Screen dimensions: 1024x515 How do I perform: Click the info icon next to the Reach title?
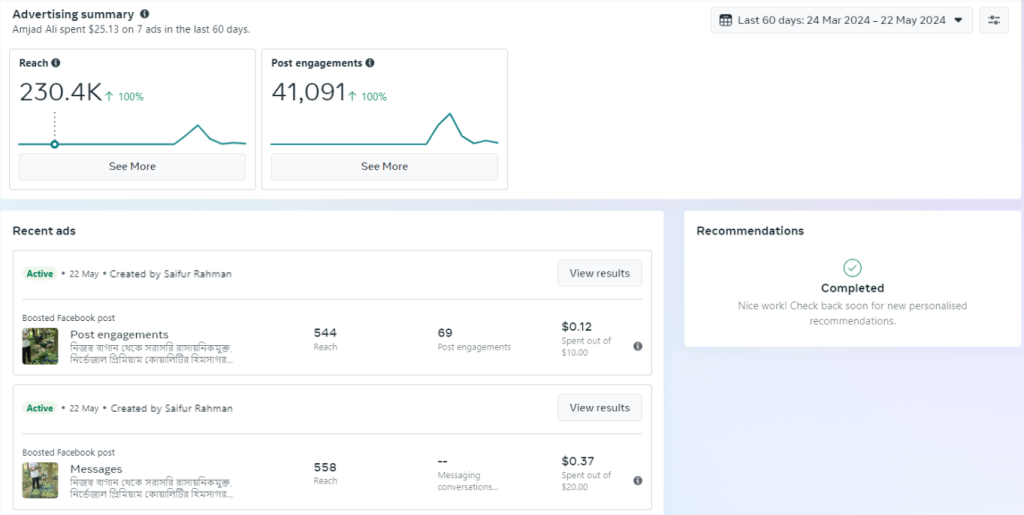coord(56,63)
